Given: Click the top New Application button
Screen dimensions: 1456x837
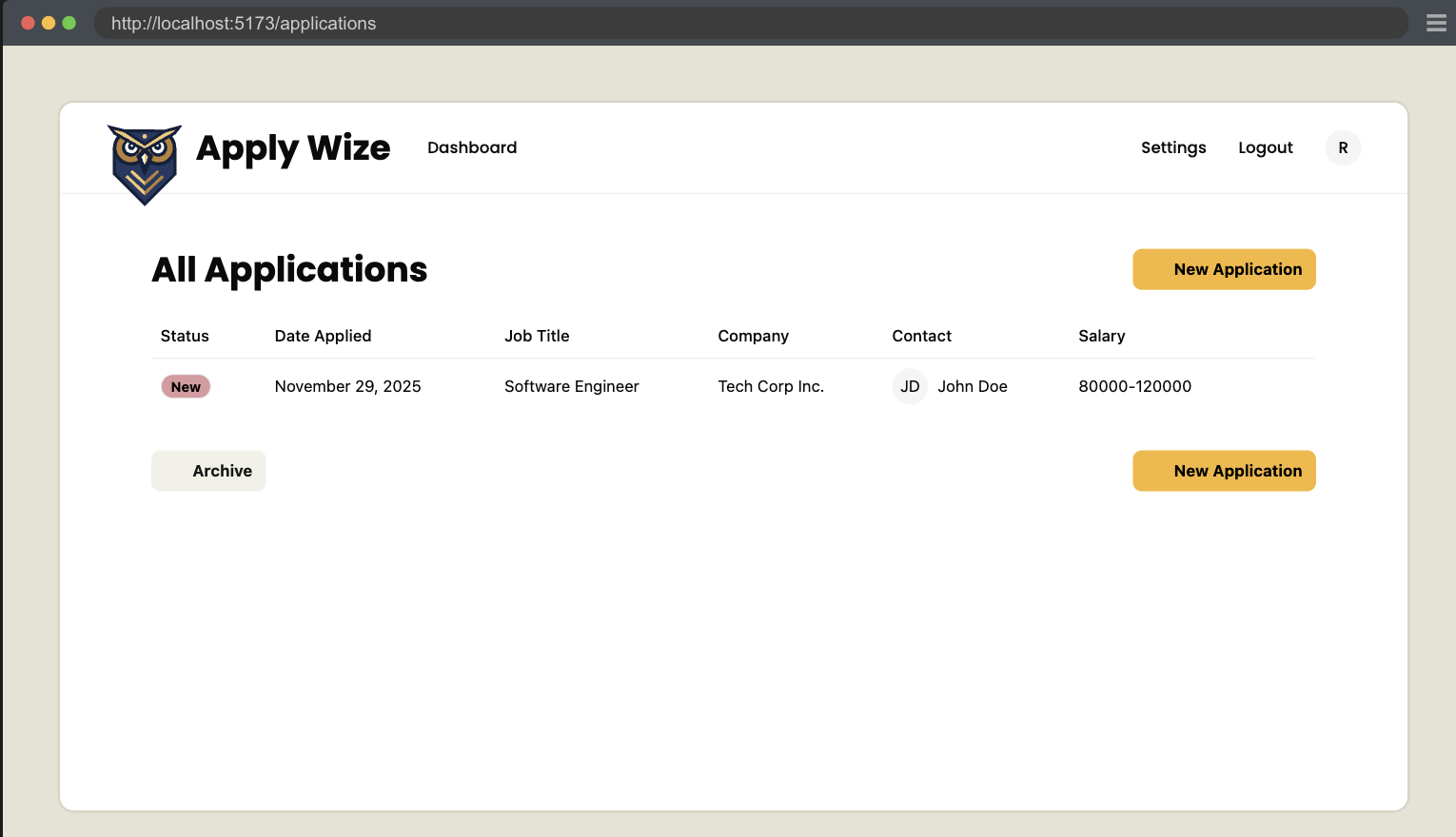Looking at the screenshot, I should [x=1224, y=269].
